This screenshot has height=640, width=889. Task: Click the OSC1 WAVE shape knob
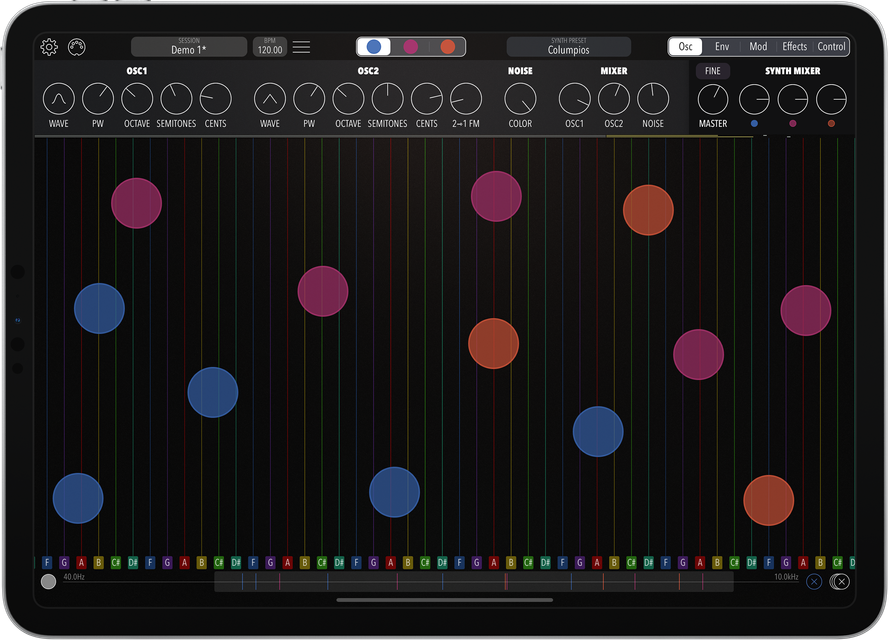(59, 99)
